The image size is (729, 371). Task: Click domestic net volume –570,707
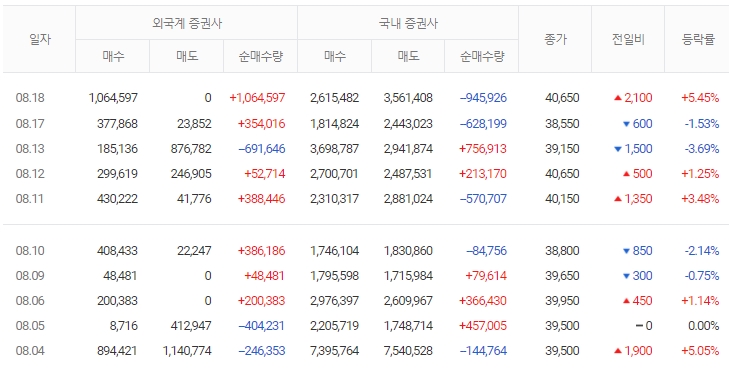(483, 199)
